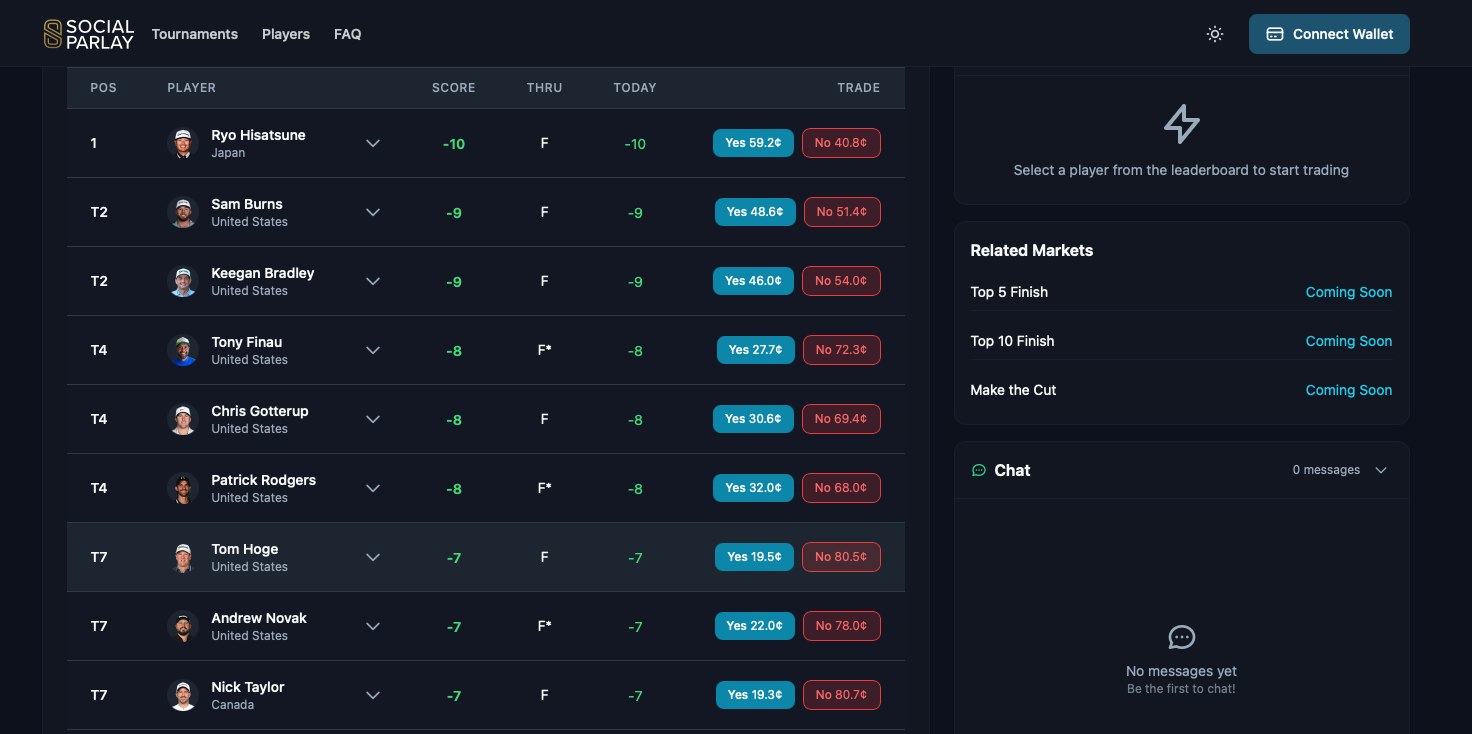Click Tony Finau's player avatar
Screen dimensions: 1472x734
click(183, 350)
